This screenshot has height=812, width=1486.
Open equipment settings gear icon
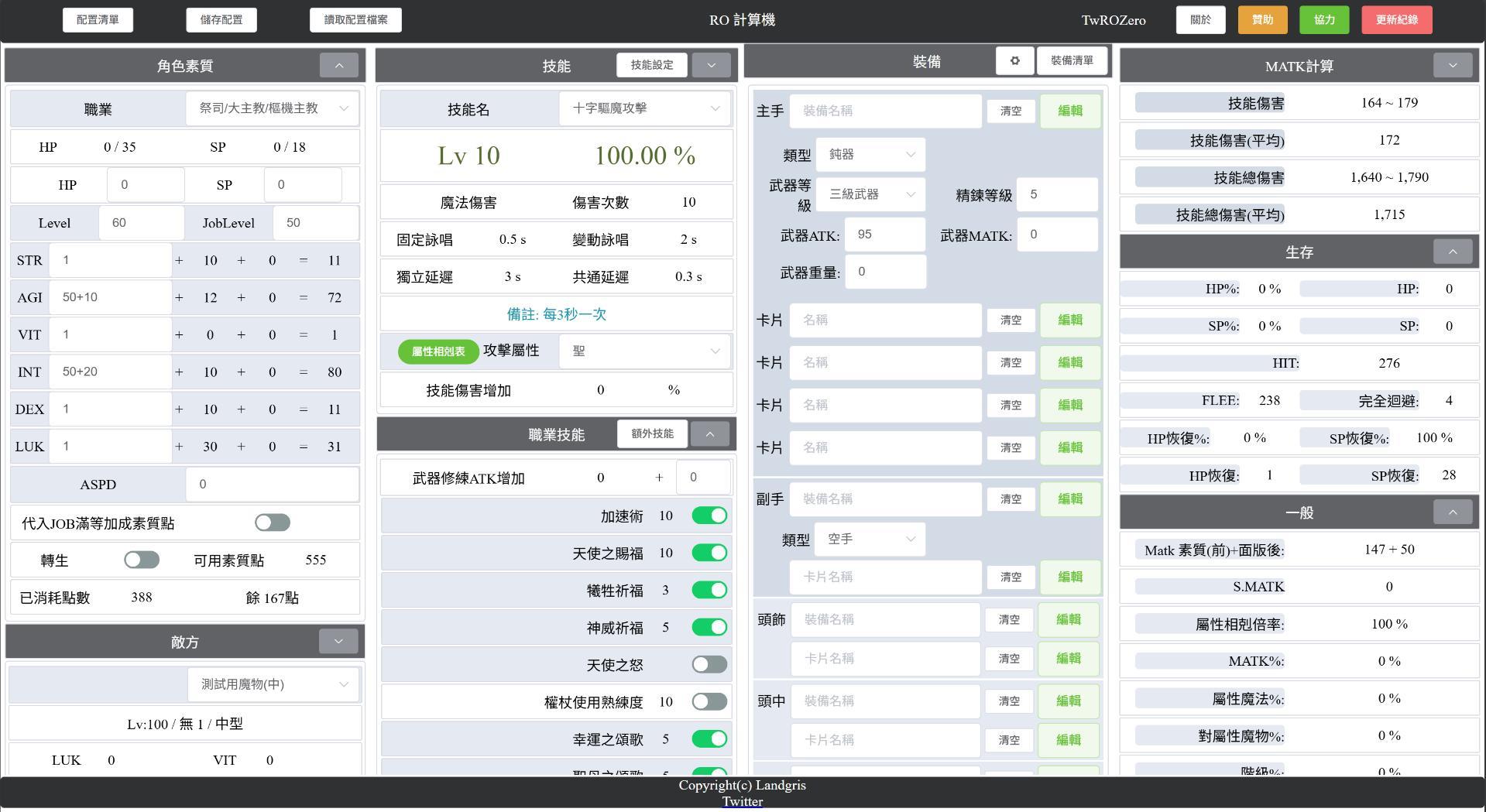(1014, 60)
